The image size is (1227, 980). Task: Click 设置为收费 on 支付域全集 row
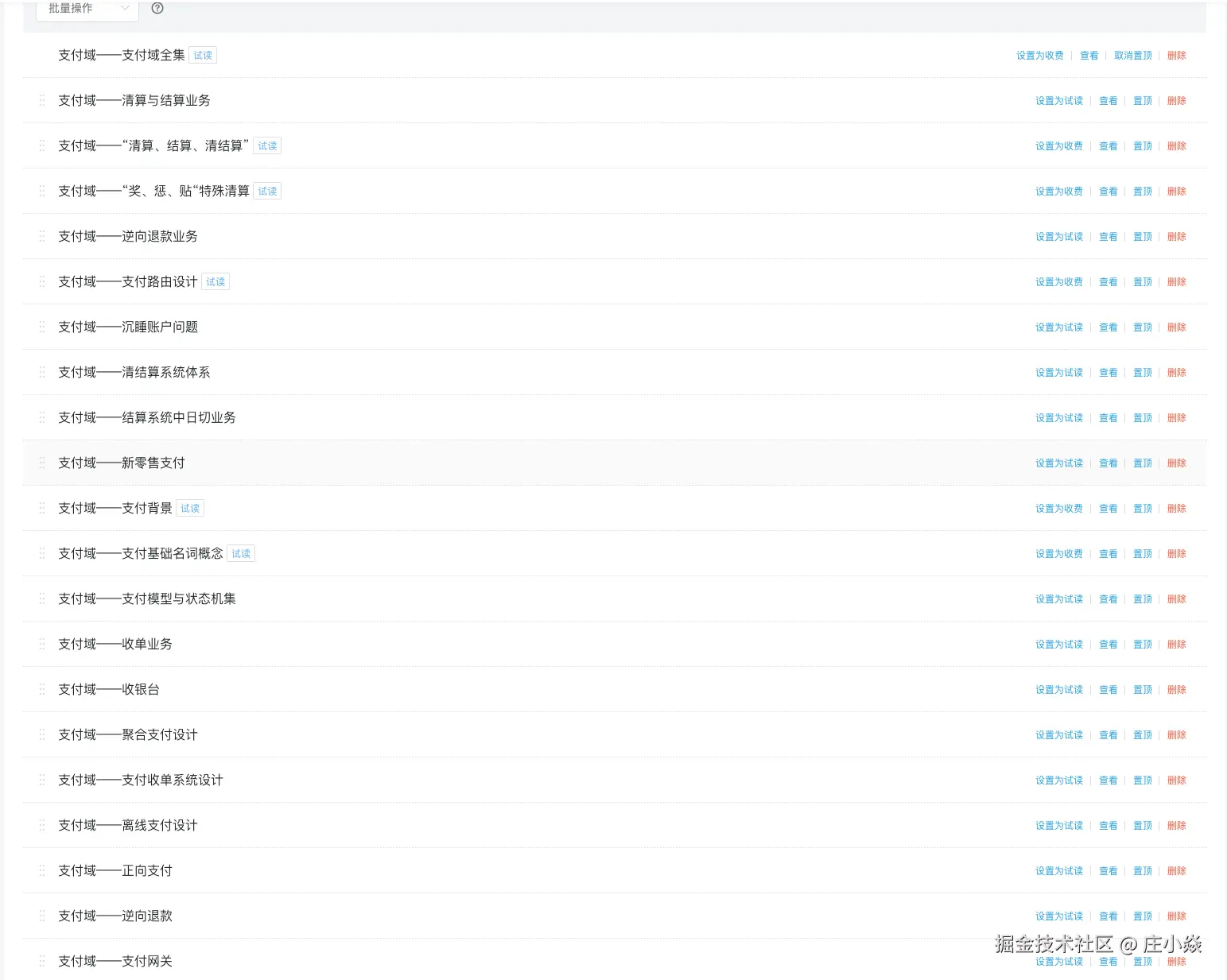(1039, 55)
